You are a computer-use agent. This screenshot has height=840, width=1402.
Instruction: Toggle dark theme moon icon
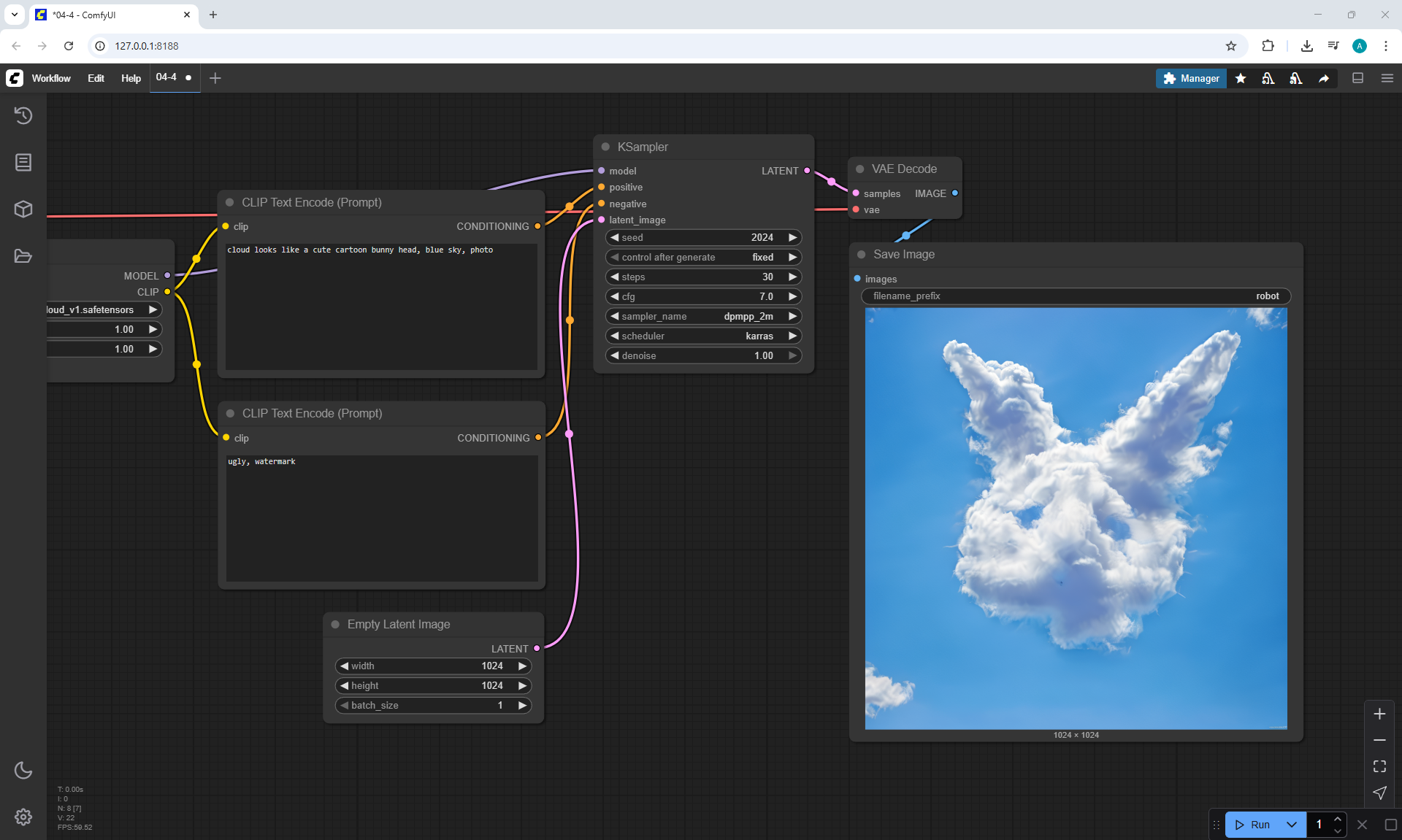23,770
